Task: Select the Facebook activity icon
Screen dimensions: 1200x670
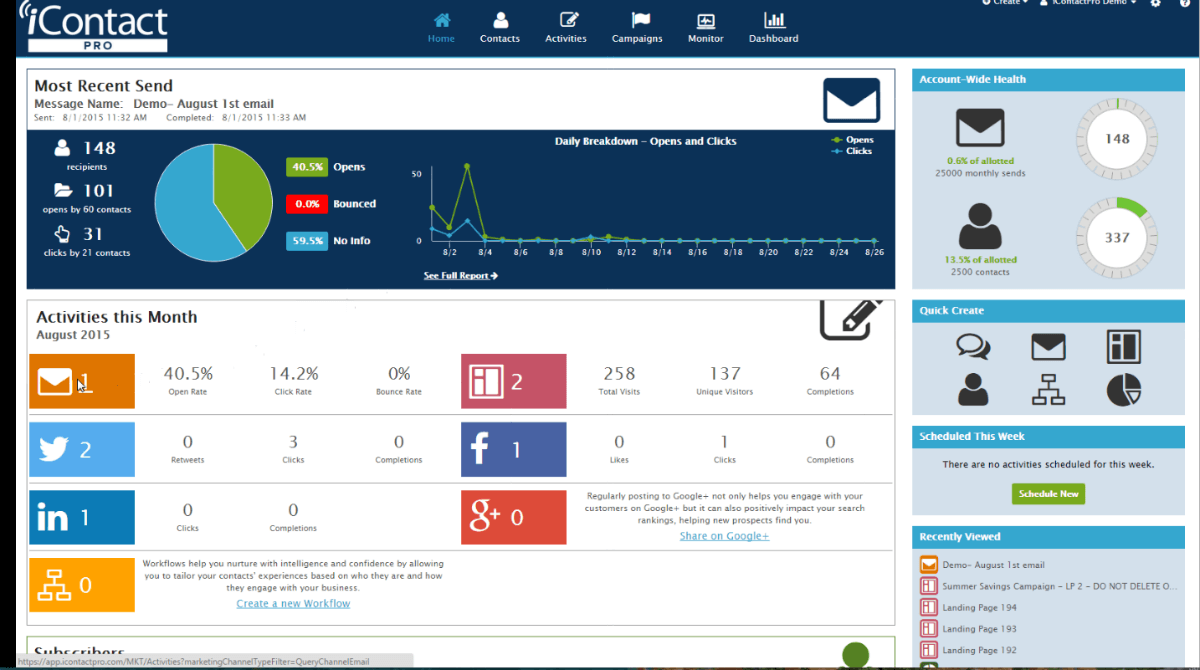Action: 513,449
